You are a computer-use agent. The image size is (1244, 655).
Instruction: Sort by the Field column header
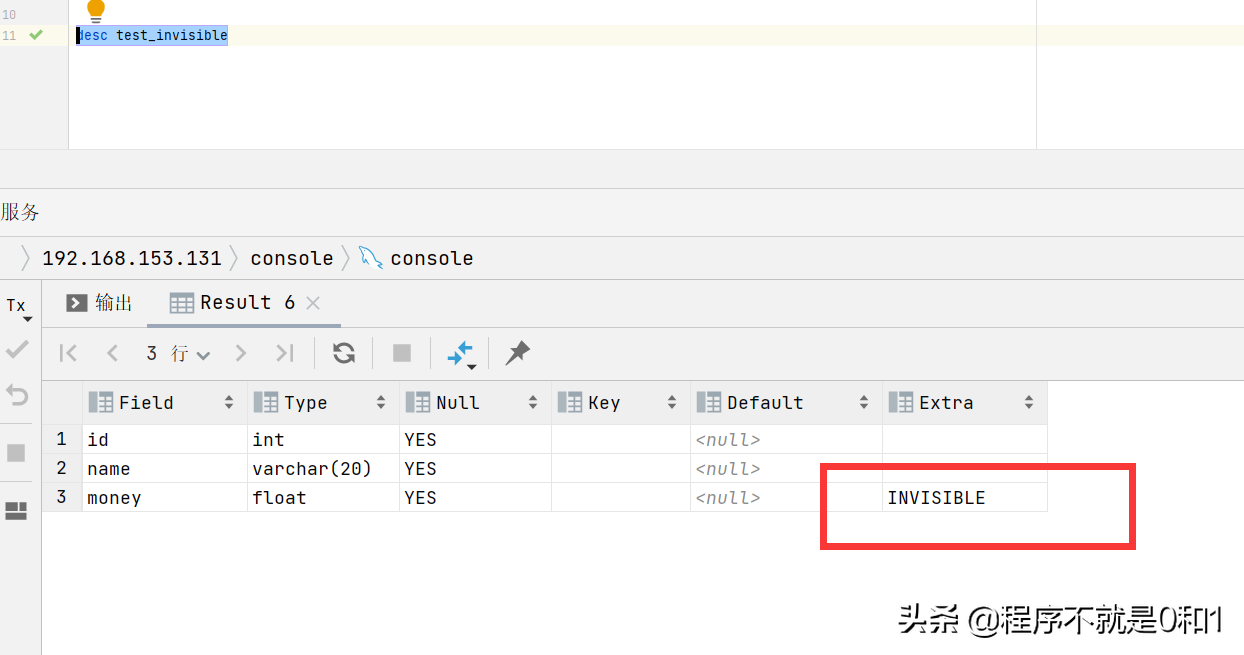tap(146, 403)
